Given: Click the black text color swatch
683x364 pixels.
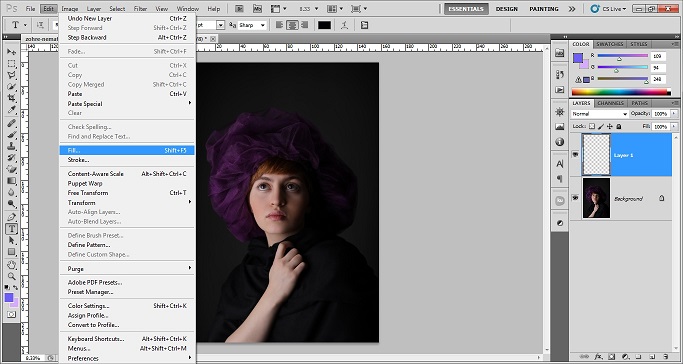Looking at the screenshot, I should pyautogui.click(x=324, y=25).
